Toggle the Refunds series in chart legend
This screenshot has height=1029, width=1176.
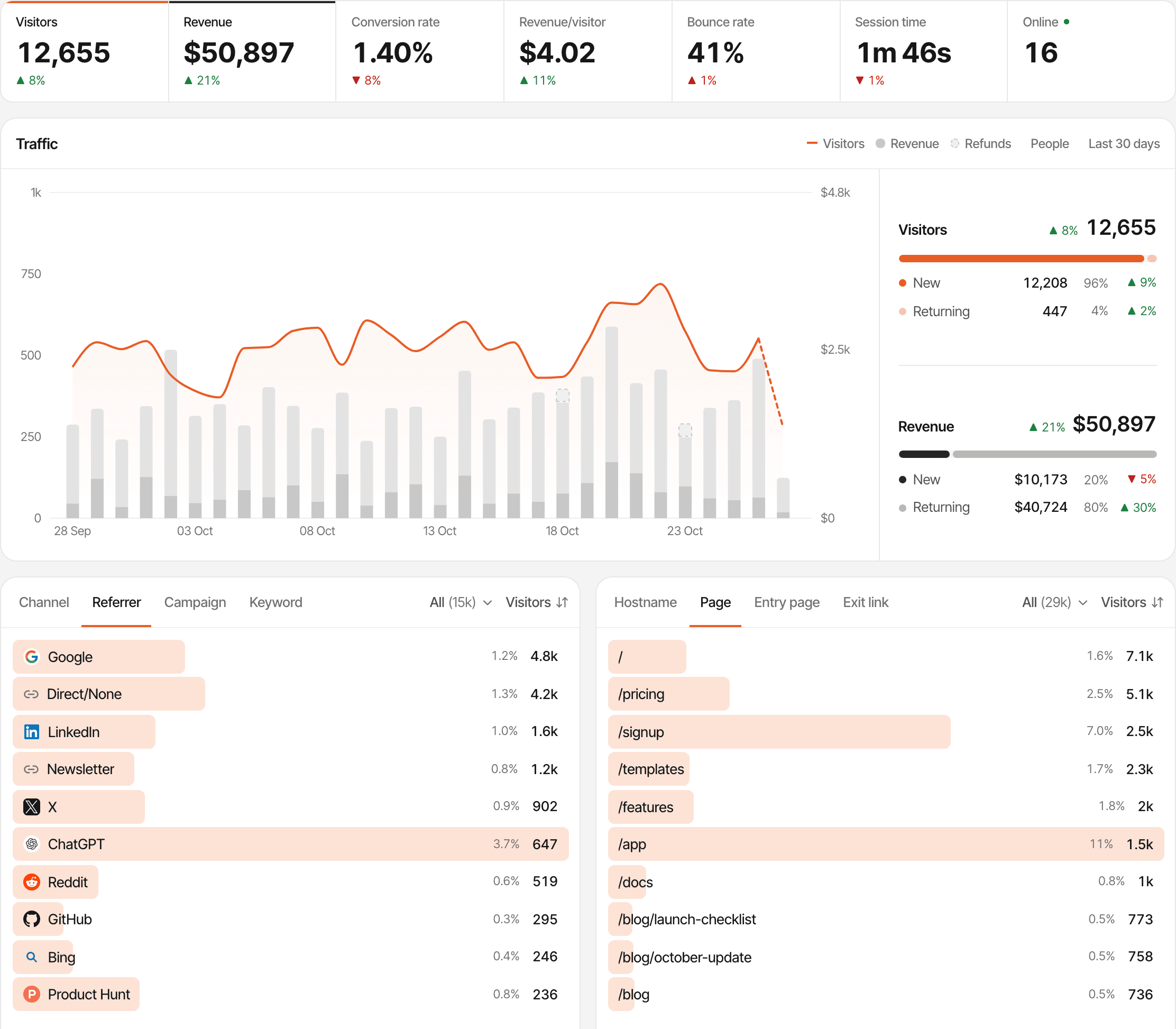click(x=981, y=143)
